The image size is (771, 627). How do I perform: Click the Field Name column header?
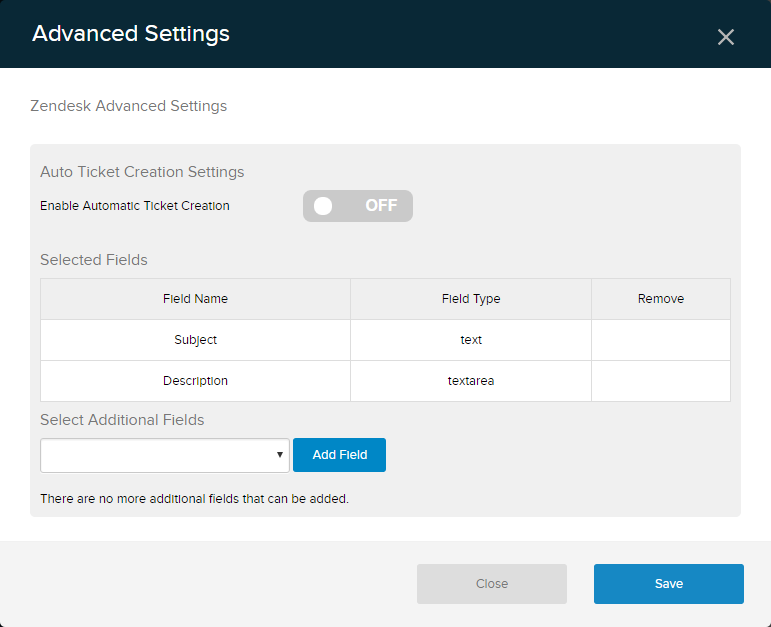pyautogui.click(x=195, y=299)
